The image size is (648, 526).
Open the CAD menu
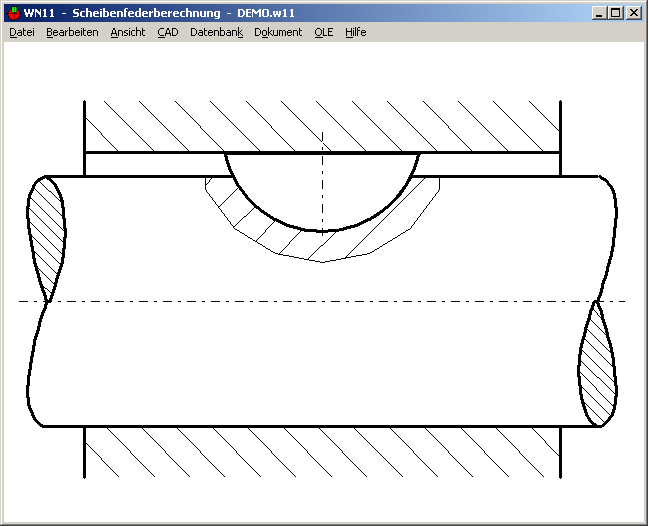tap(167, 32)
